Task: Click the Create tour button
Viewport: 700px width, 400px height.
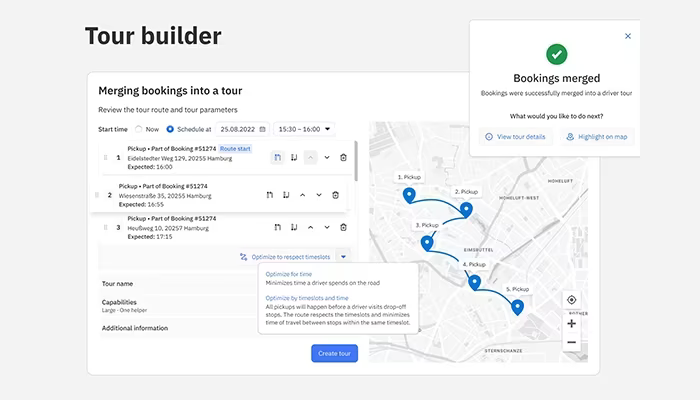Action: pos(334,353)
